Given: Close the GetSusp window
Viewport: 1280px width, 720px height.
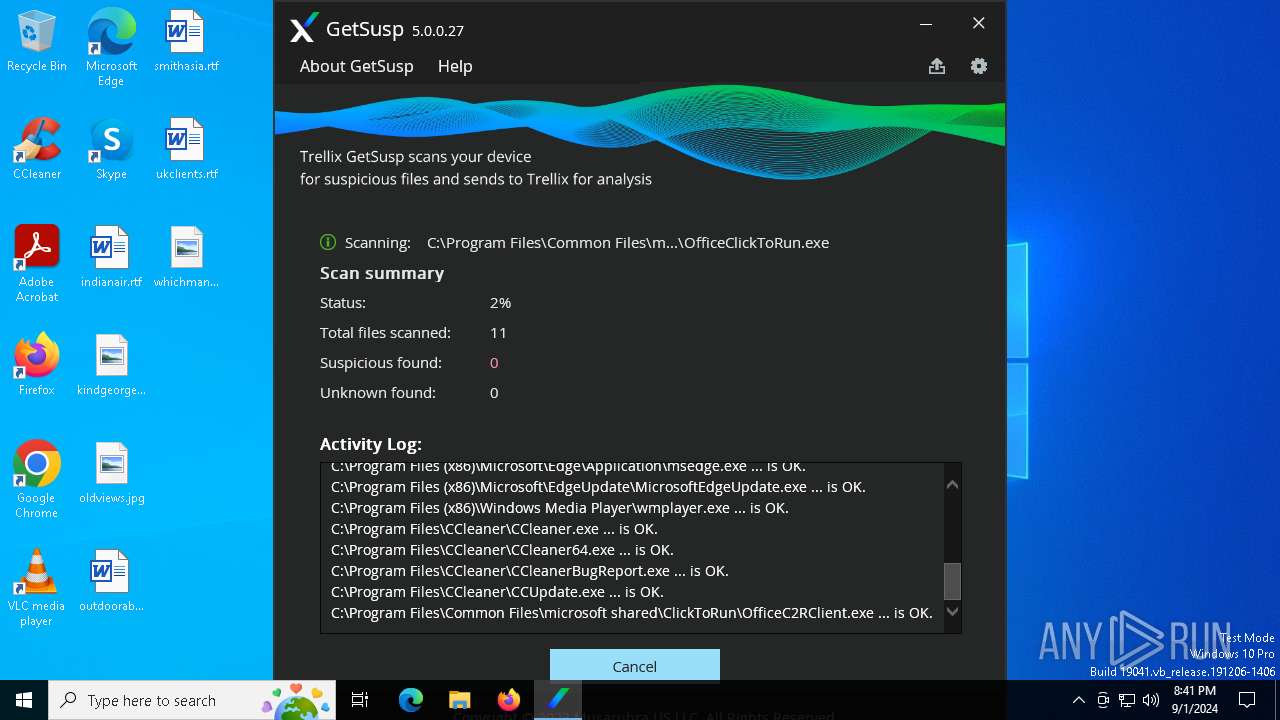Looking at the screenshot, I should [x=979, y=23].
